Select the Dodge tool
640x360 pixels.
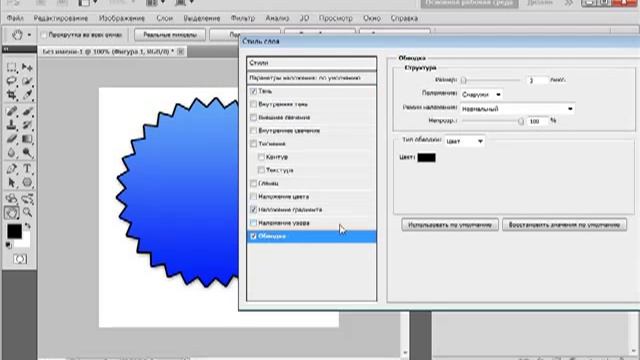coord(27,153)
